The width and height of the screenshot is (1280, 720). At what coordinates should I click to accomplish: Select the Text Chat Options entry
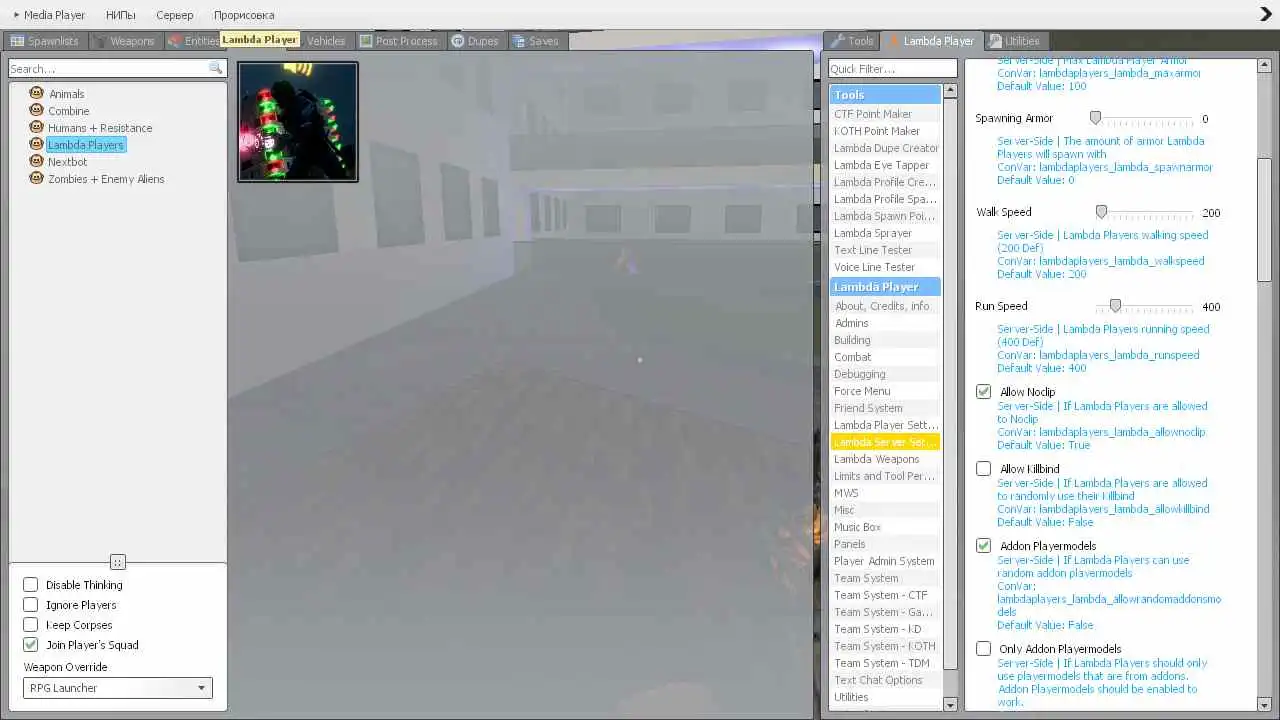885,680
